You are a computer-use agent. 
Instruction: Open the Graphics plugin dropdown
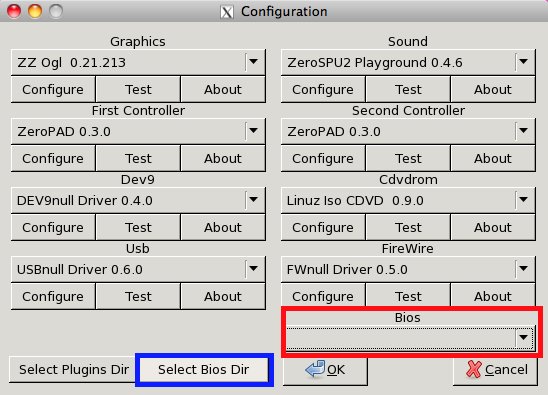pos(138,62)
